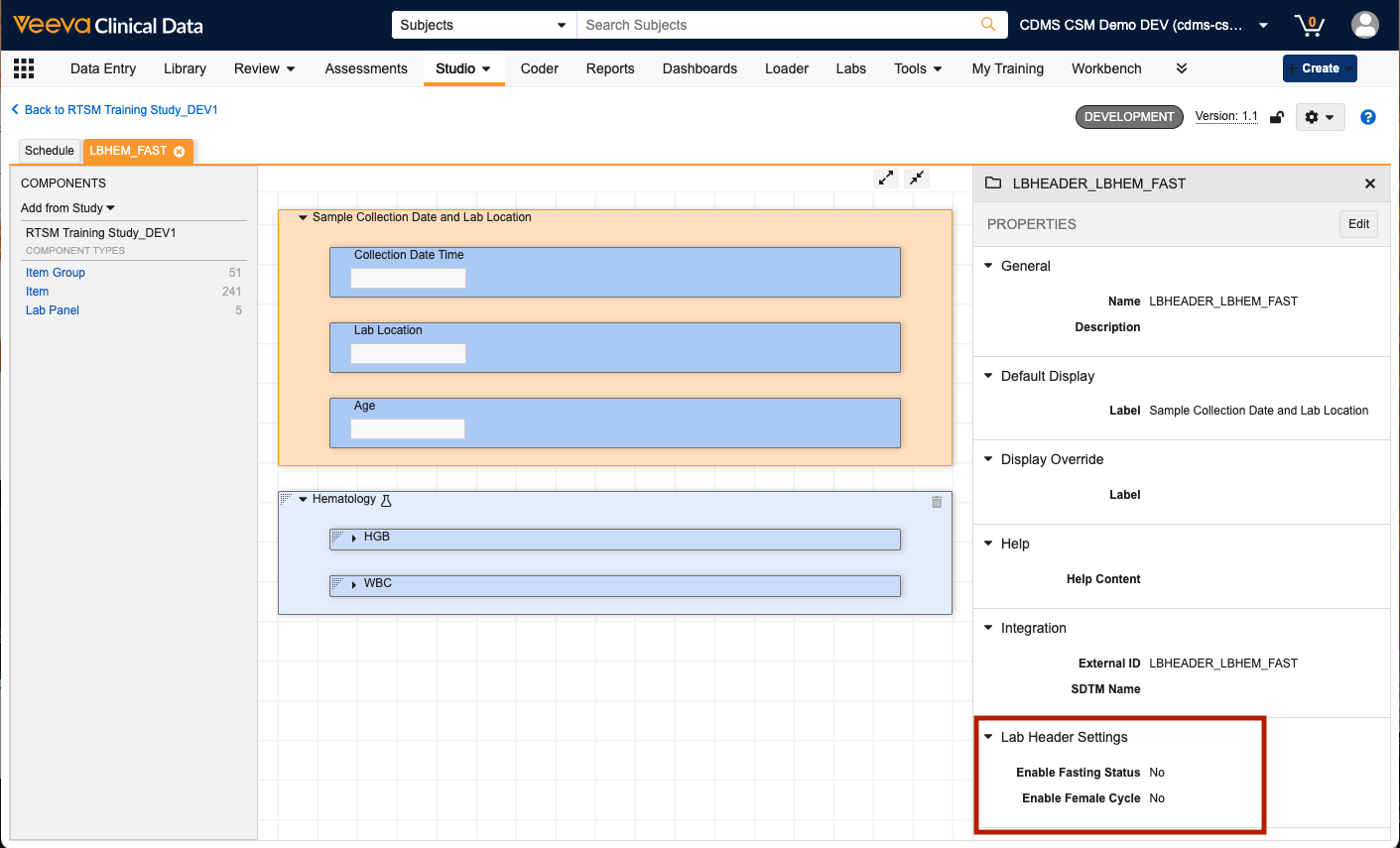Close the LBHEADER_LBHEM_FAST properties panel
Viewport: 1400px width, 848px height.
[x=1370, y=183]
